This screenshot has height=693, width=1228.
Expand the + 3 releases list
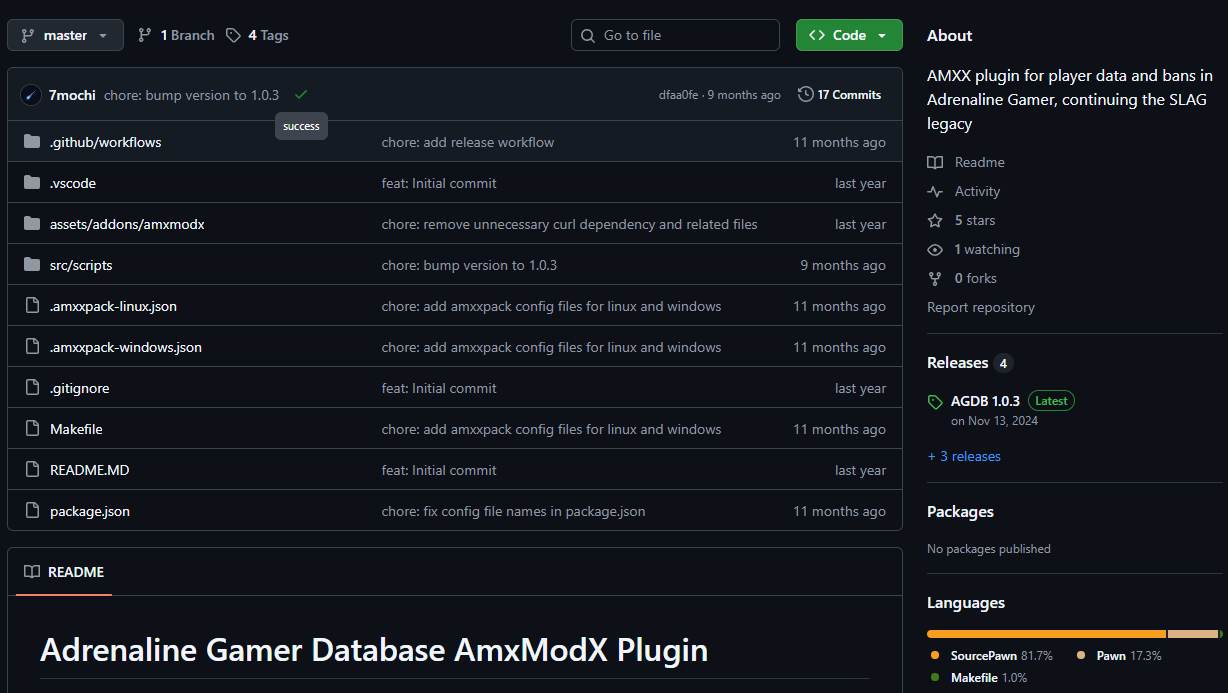click(x=963, y=456)
